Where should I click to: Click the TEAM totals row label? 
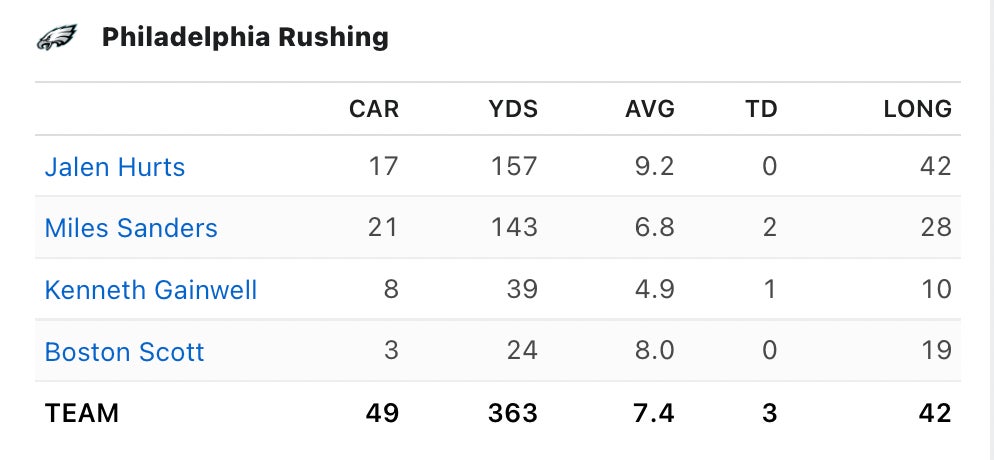[82, 413]
